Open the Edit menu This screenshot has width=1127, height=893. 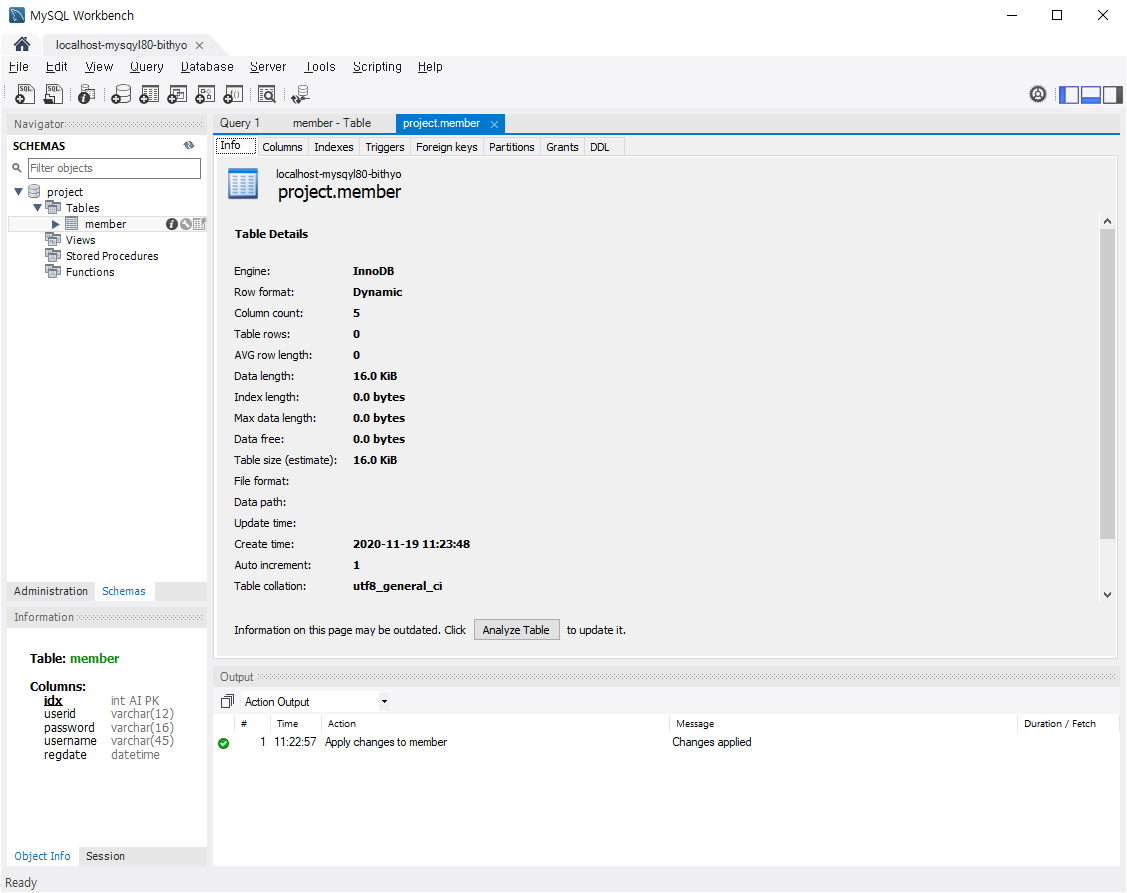click(x=57, y=67)
